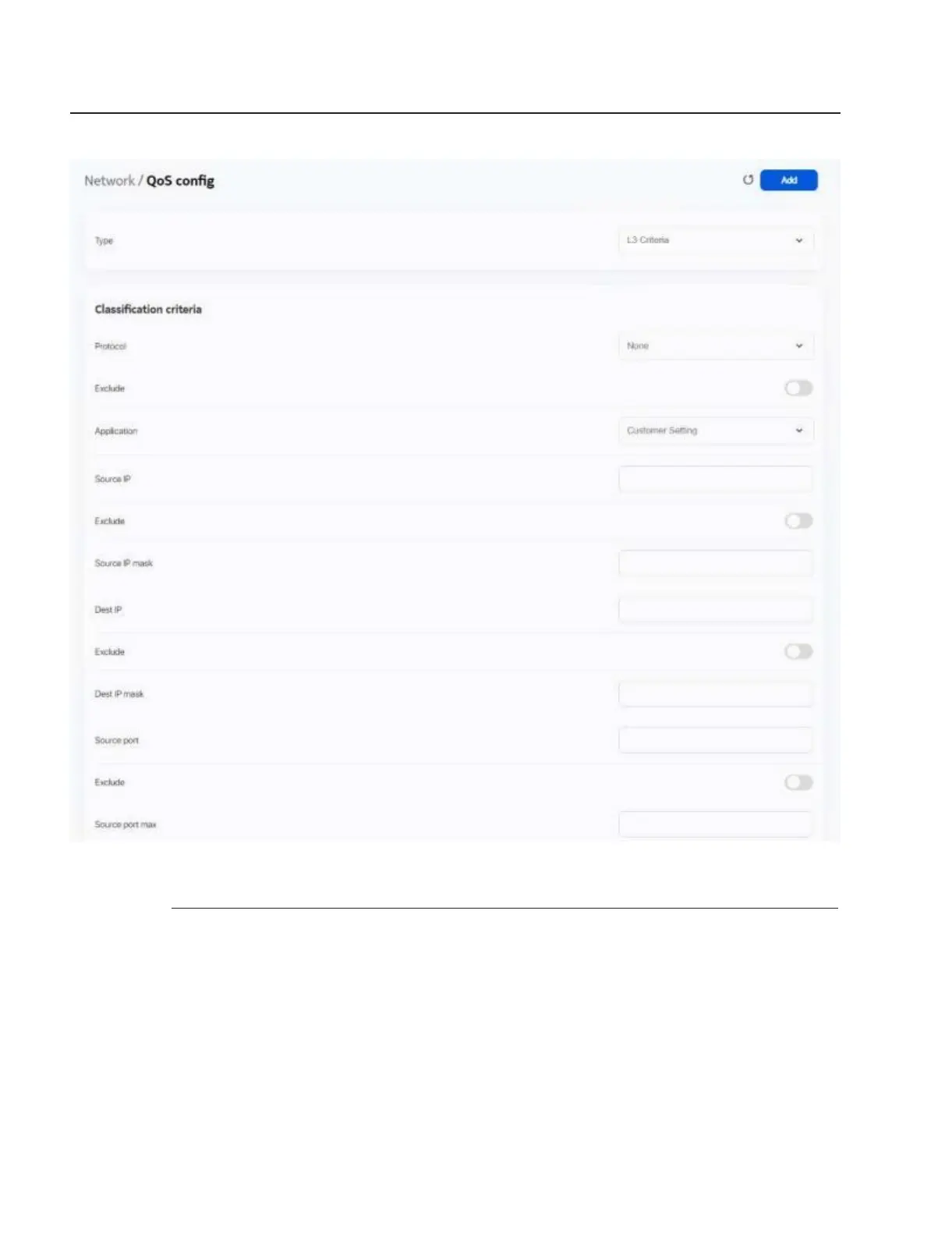Image resolution: width=952 pixels, height=1233 pixels.
Task: Click the Network breadcrumb link
Action: coord(109,181)
